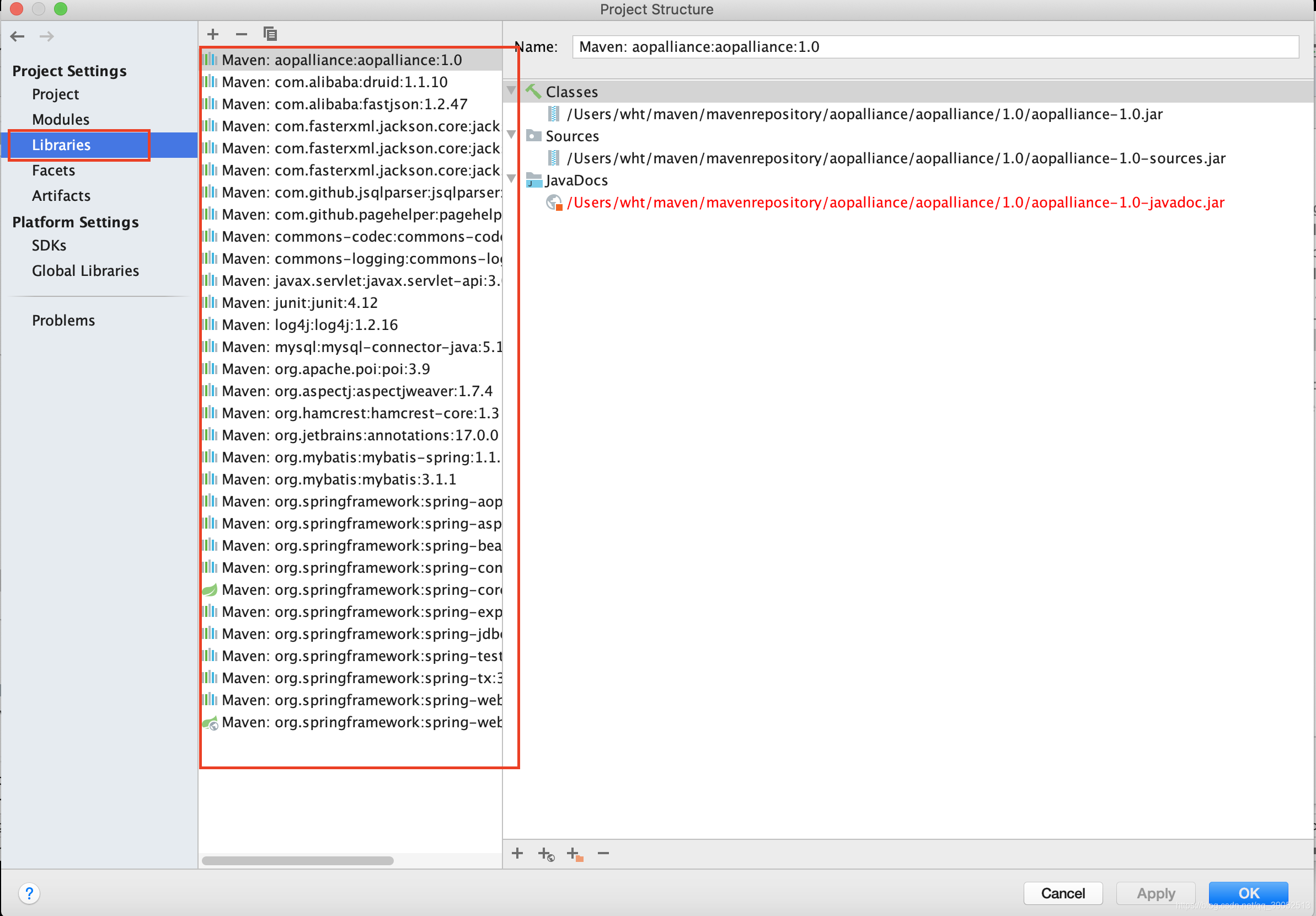Open the Modules settings section
The height and width of the screenshot is (916, 1316).
coord(61,119)
